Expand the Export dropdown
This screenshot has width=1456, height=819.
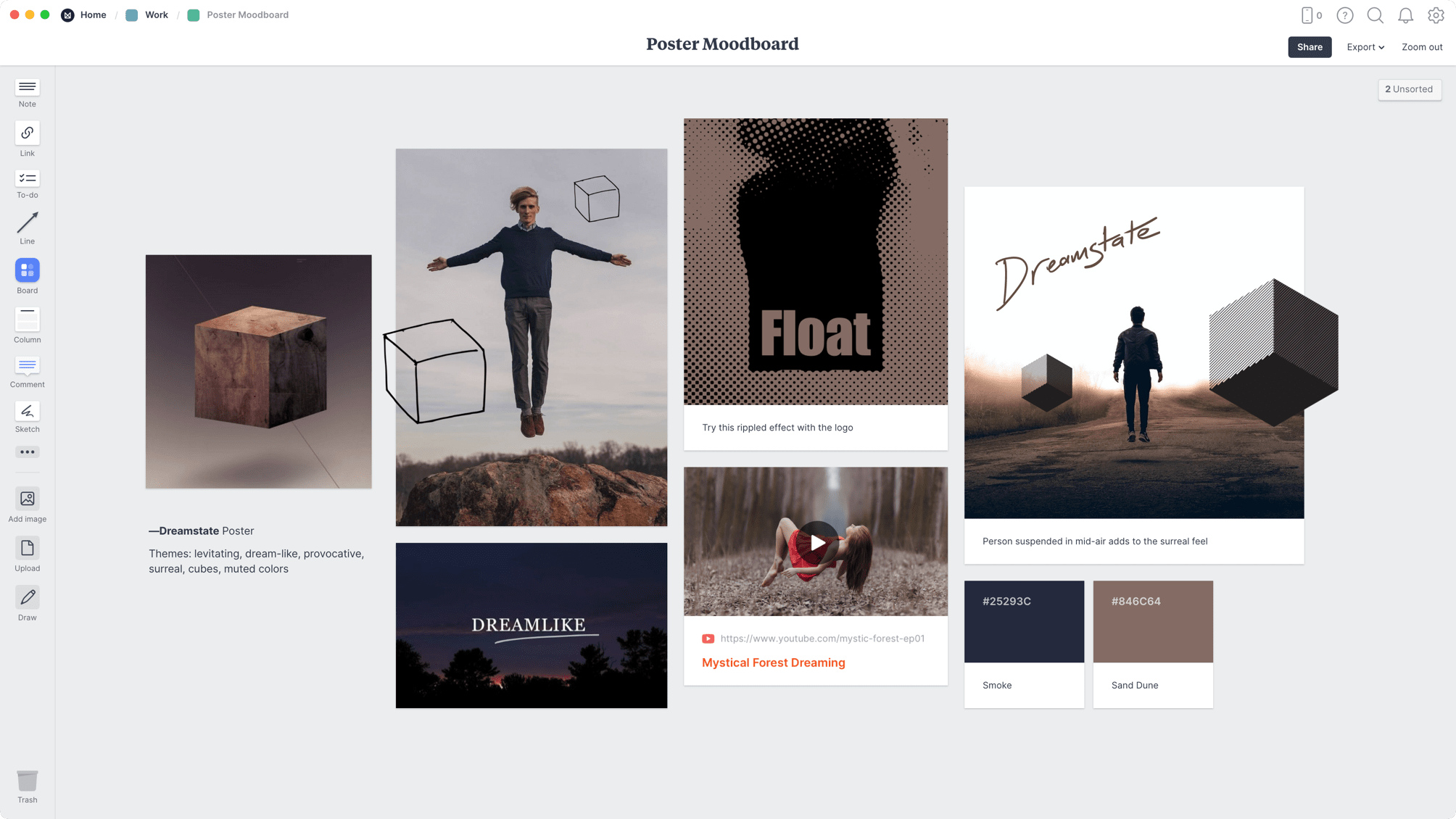[1365, 46]
